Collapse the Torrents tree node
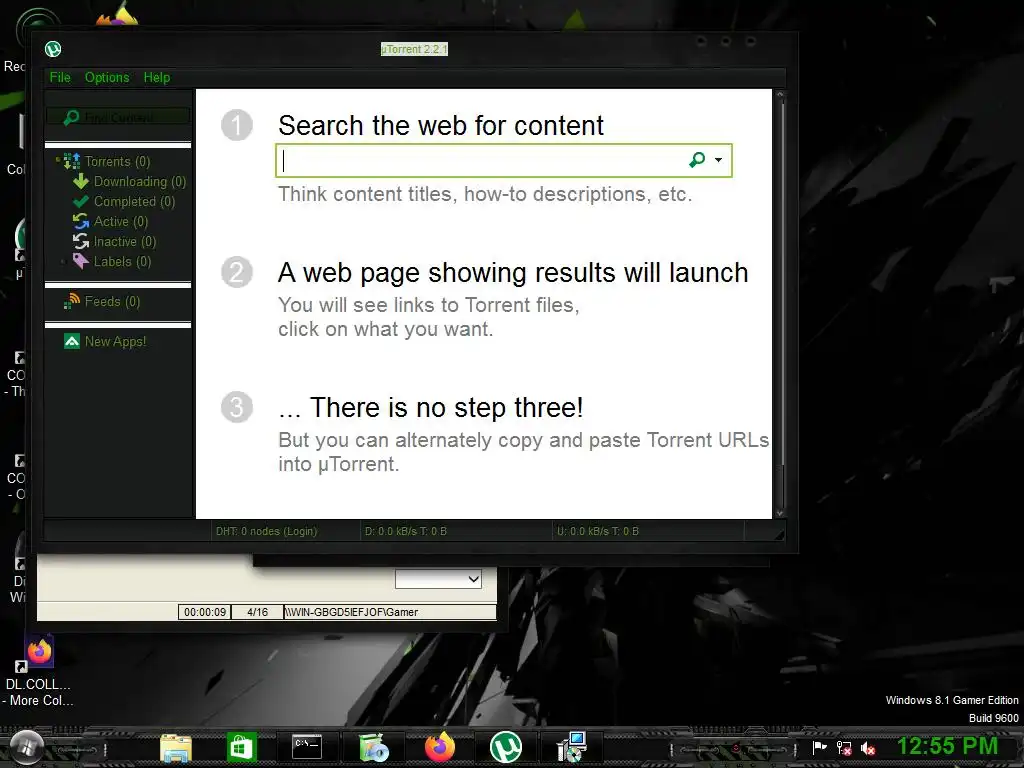 [58, 159]
